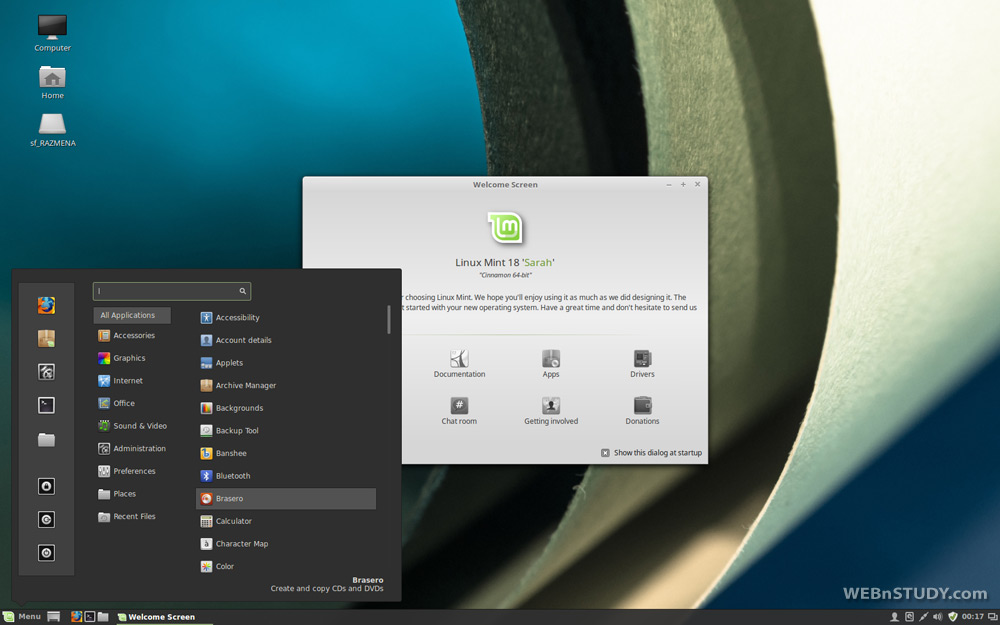Launch Firefox from the panel launcher
This screenshot has width=1000, height=625.
tap(77, 617)
